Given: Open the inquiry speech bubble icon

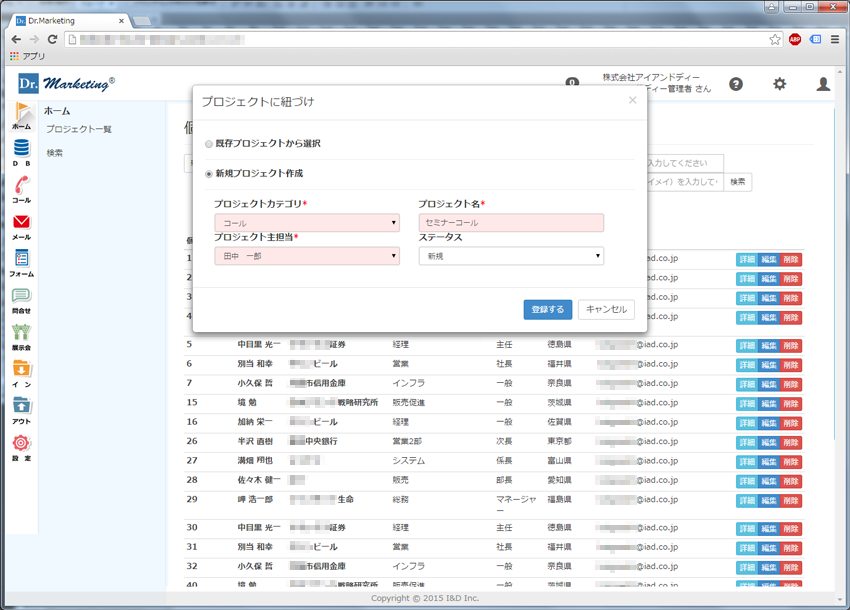Looking at the screenshot, I should click(x=21, y=297).
